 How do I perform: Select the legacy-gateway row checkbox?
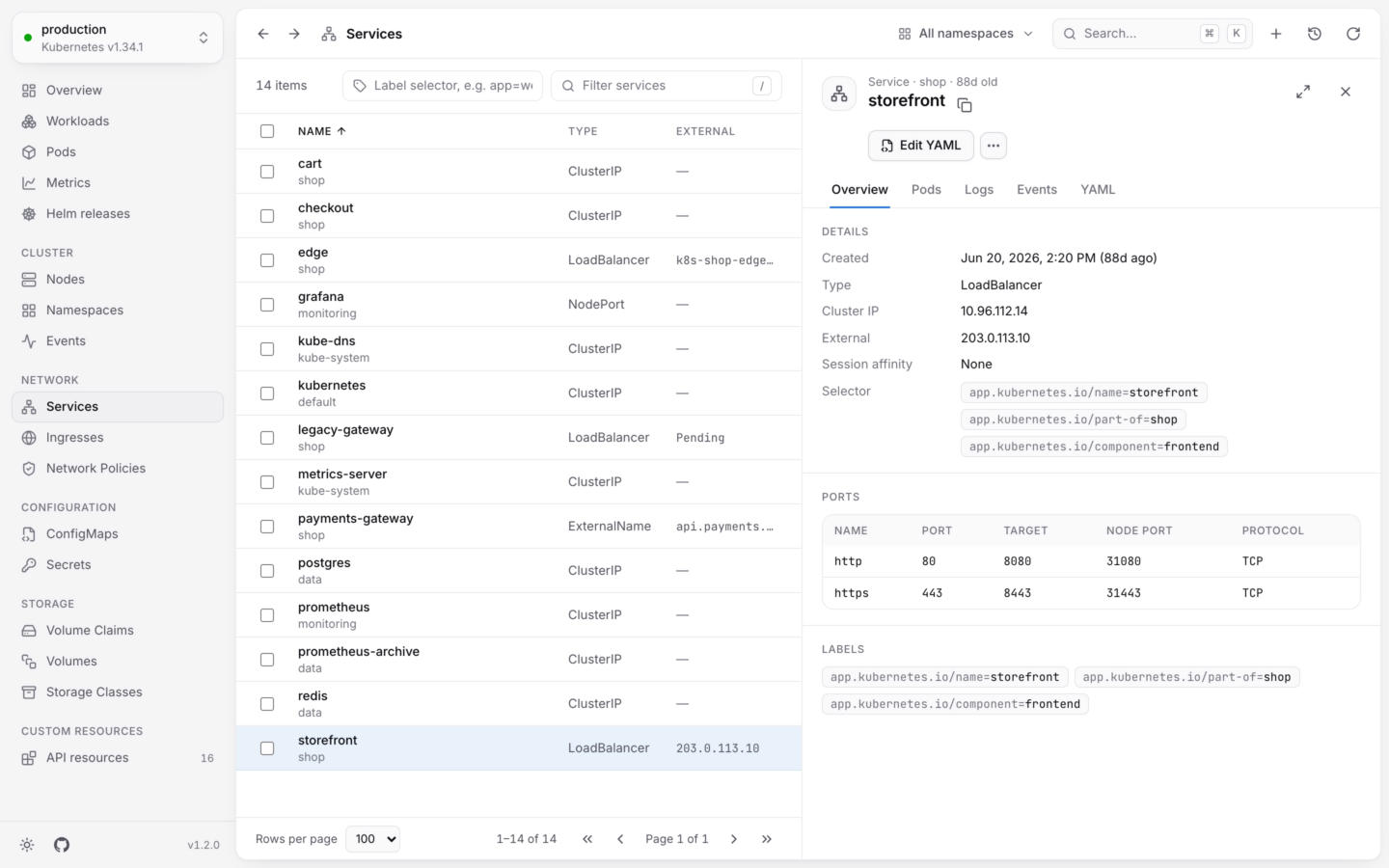point(267,438)
